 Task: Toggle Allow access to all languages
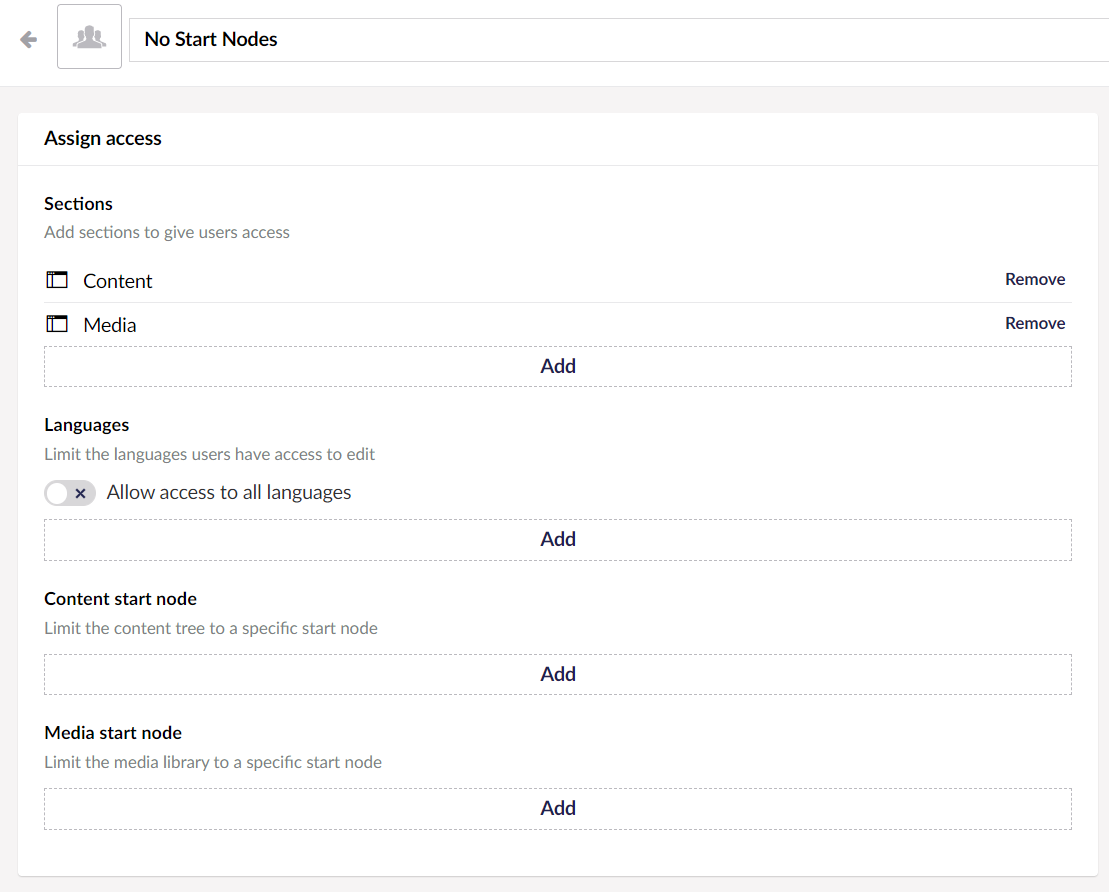70,493
